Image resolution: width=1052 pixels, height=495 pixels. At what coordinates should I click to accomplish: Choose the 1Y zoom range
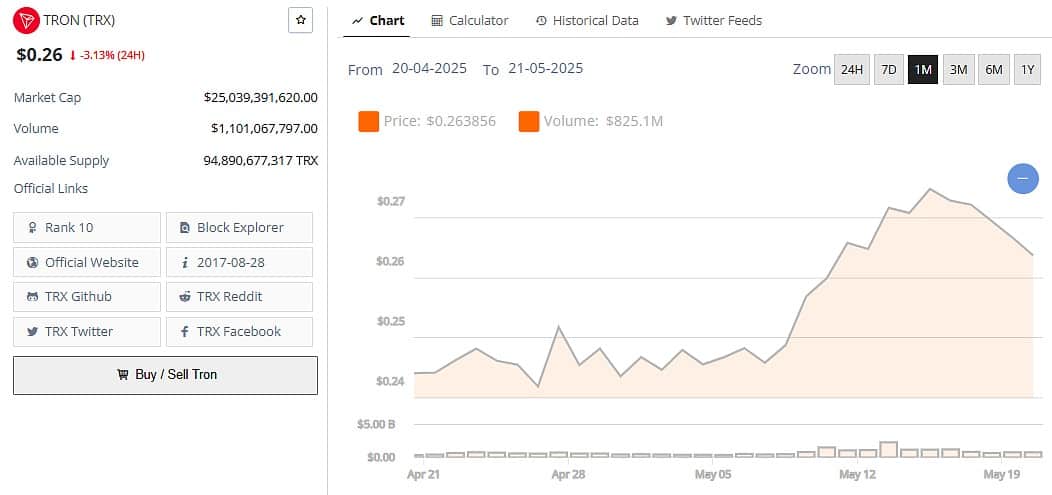coord(1027,70)
